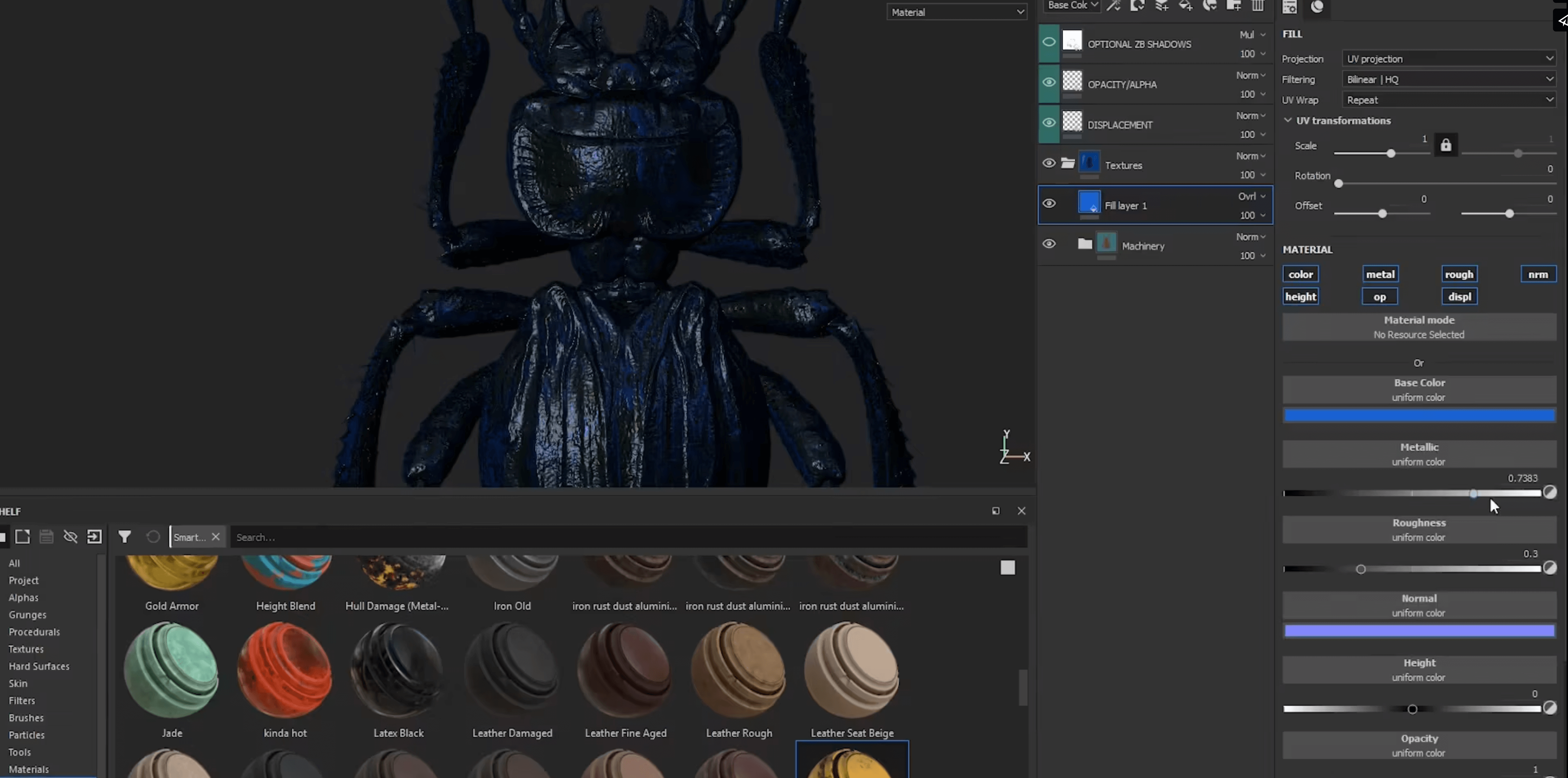This screenshot has width=1568, height=778.
Task: Click the Roughness uniform color button
Action: click(x=1419, y=530)
